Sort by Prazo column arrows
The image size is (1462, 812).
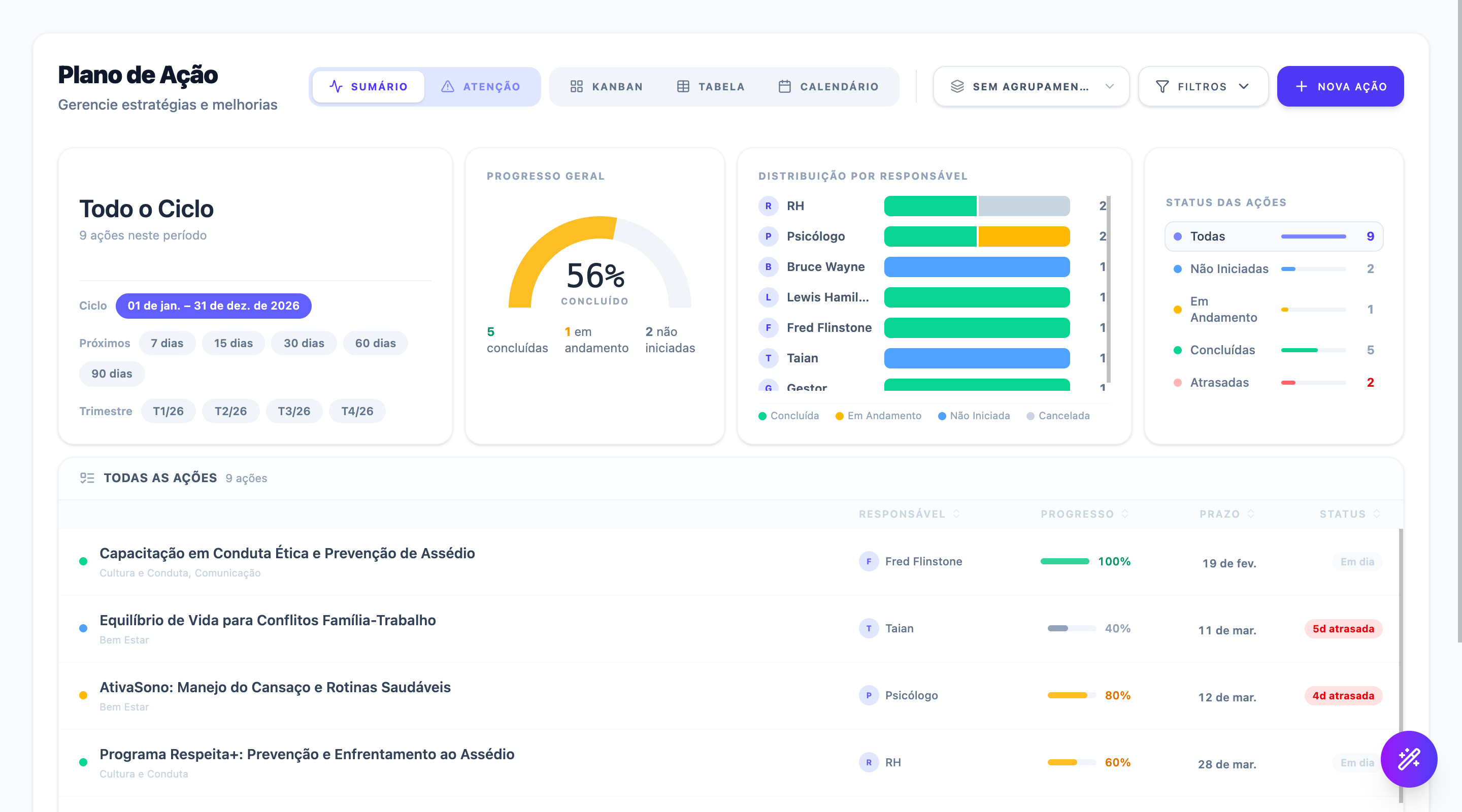pyautogui.click(x=1251, y=514)
